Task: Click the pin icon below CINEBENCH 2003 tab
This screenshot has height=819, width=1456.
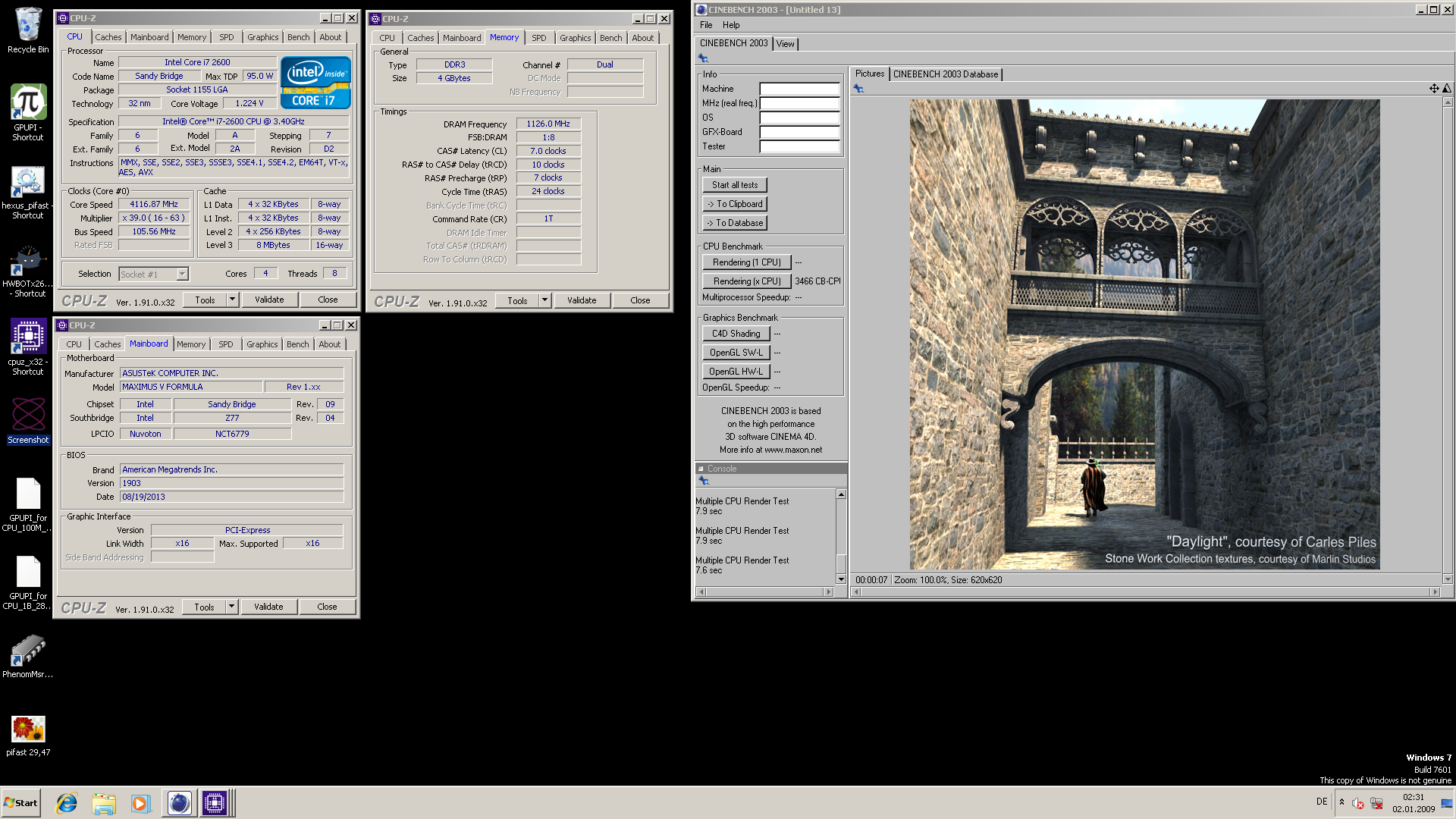Action: [703, 58]
